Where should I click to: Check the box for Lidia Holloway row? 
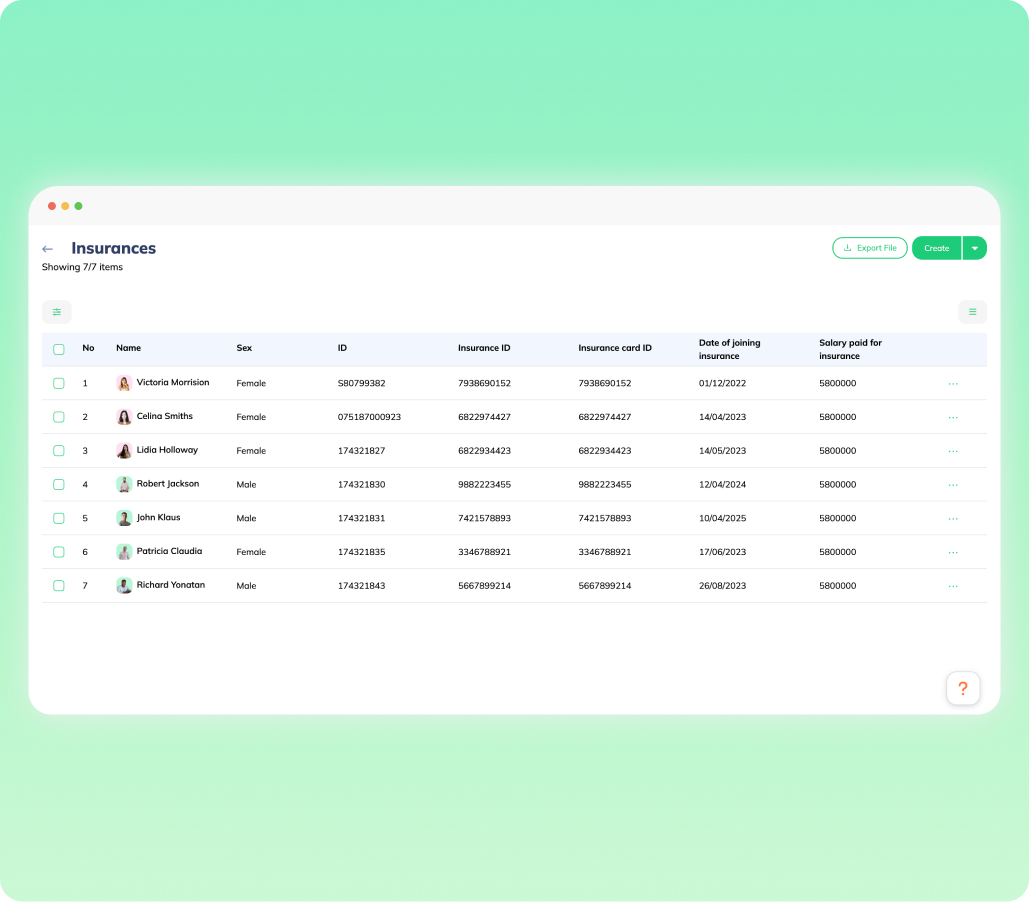tap(59, 451)
